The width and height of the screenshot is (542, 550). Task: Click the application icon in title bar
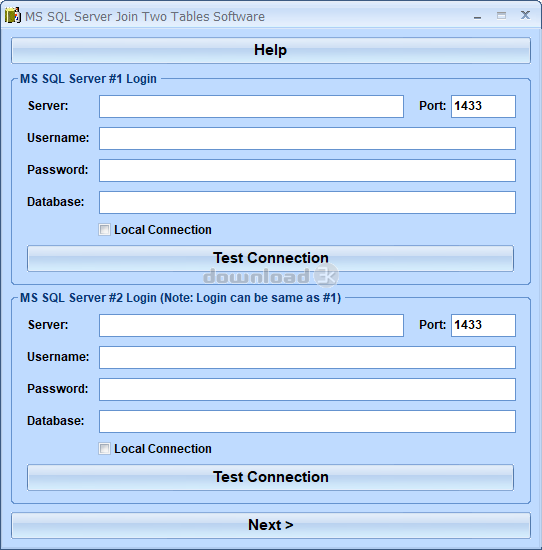[x=13, y=16]
